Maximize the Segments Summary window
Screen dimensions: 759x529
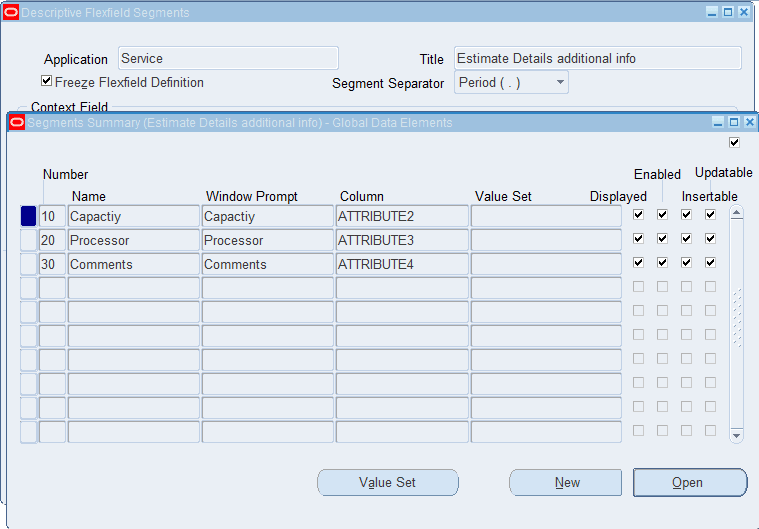(x=733, y=122)
